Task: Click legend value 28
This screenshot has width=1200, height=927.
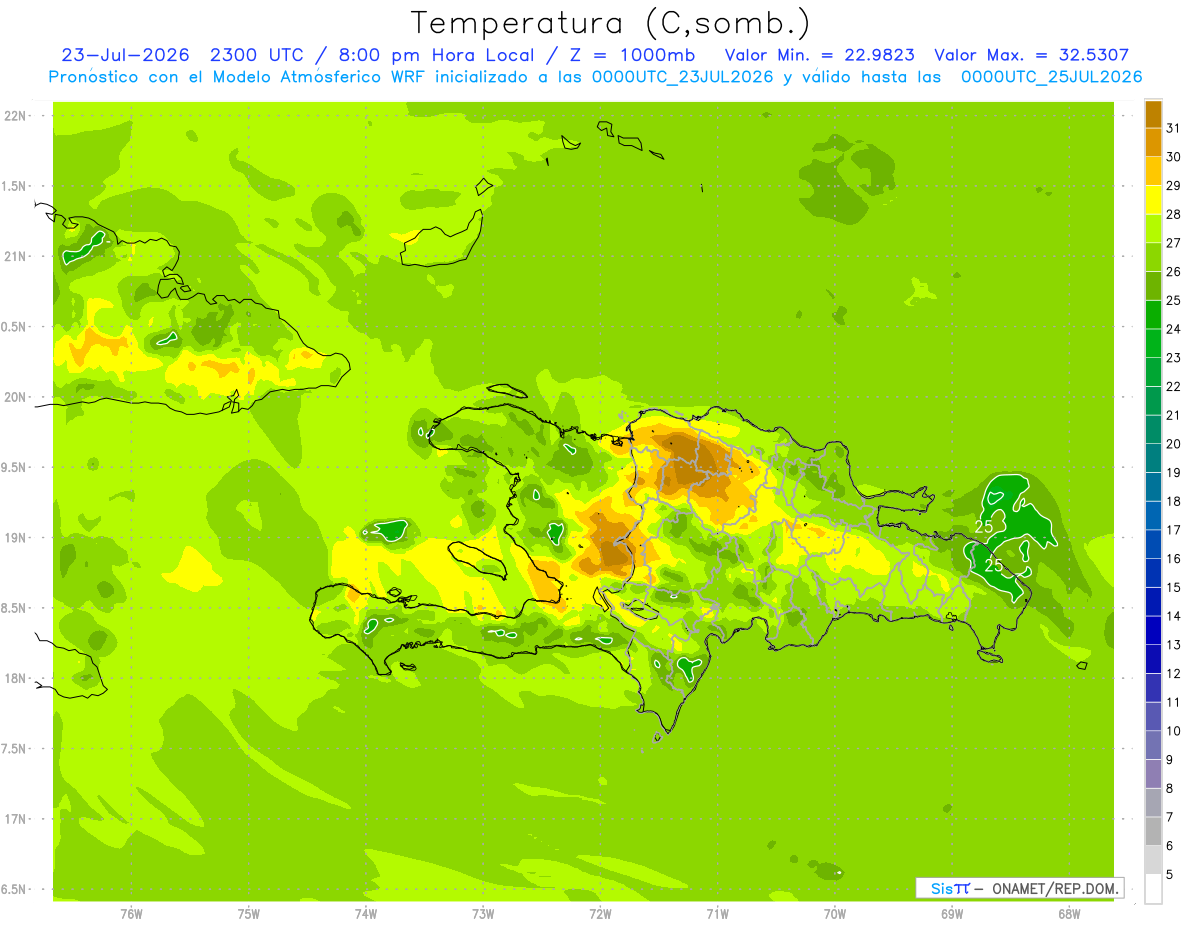Action: click(1173, 214)
